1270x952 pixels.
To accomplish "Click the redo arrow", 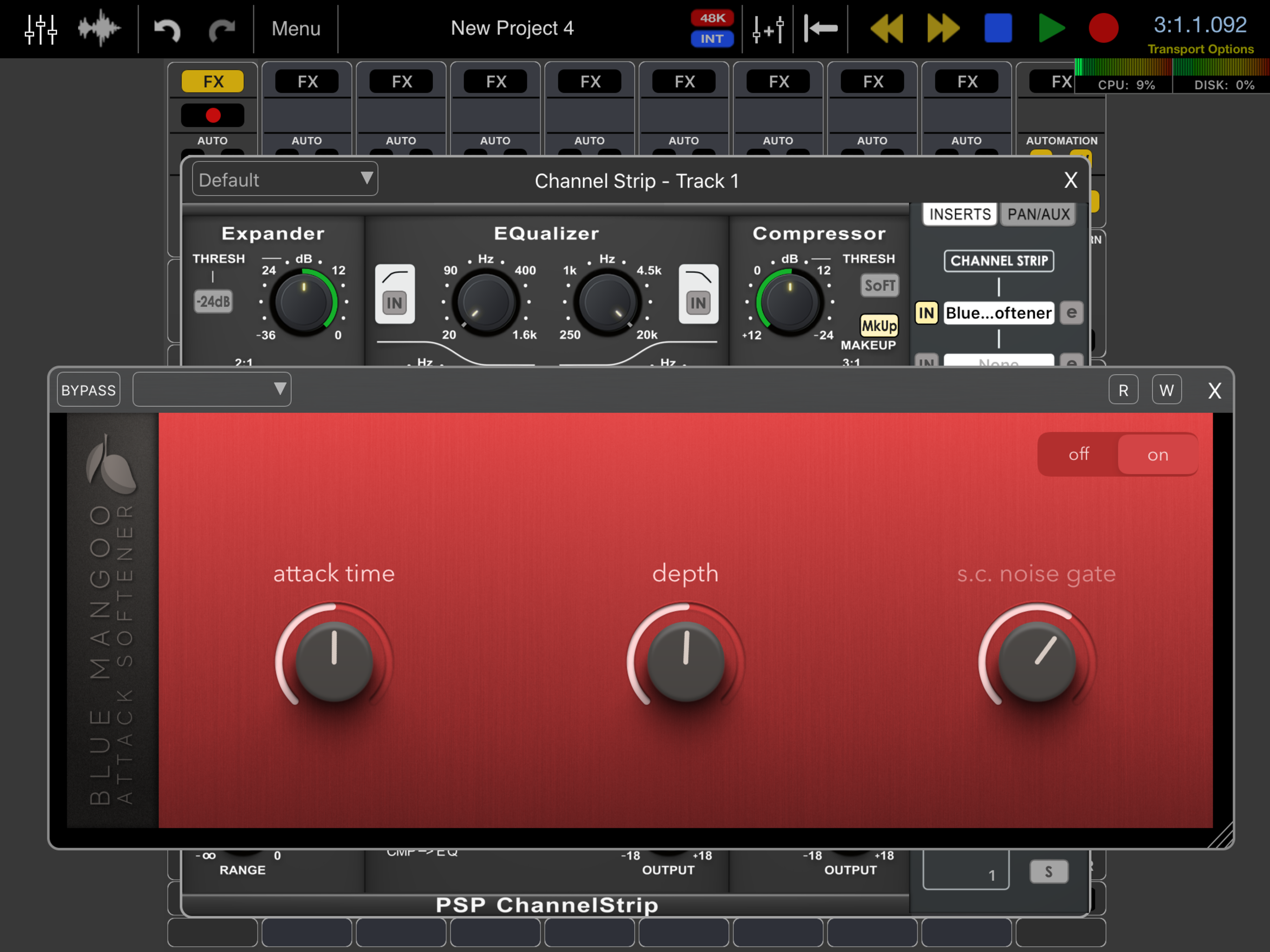I will (222, 30).
